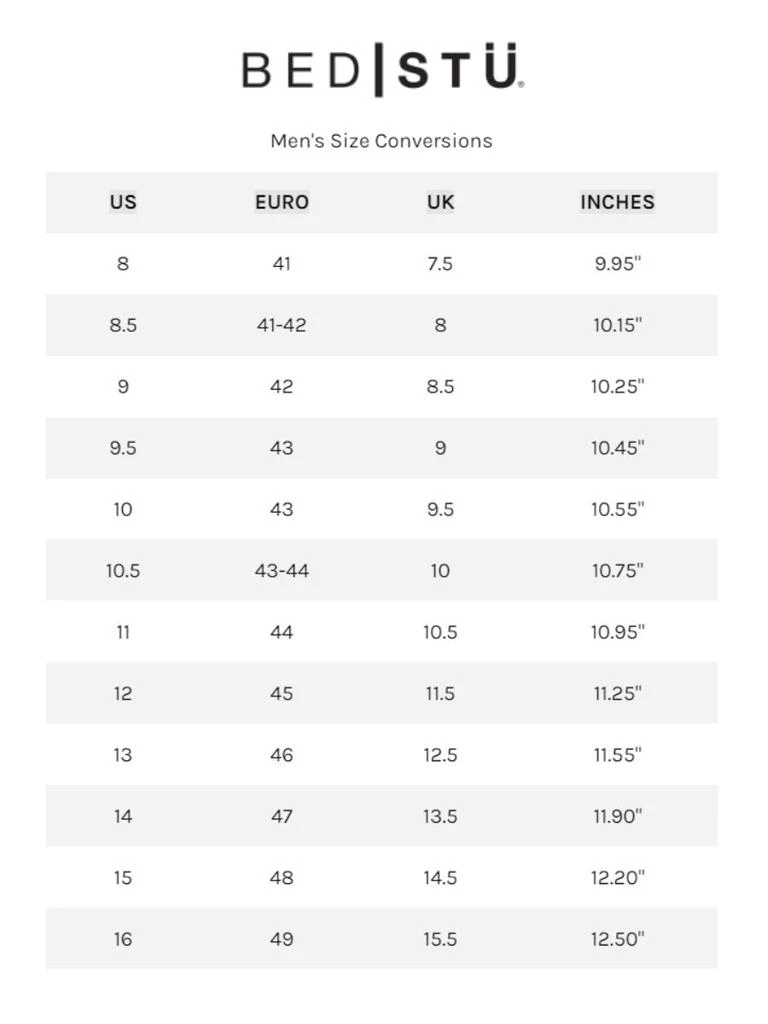768x1024 pixels.
Task: Select the 9.95" inches cell
Action: coord(617,264)
